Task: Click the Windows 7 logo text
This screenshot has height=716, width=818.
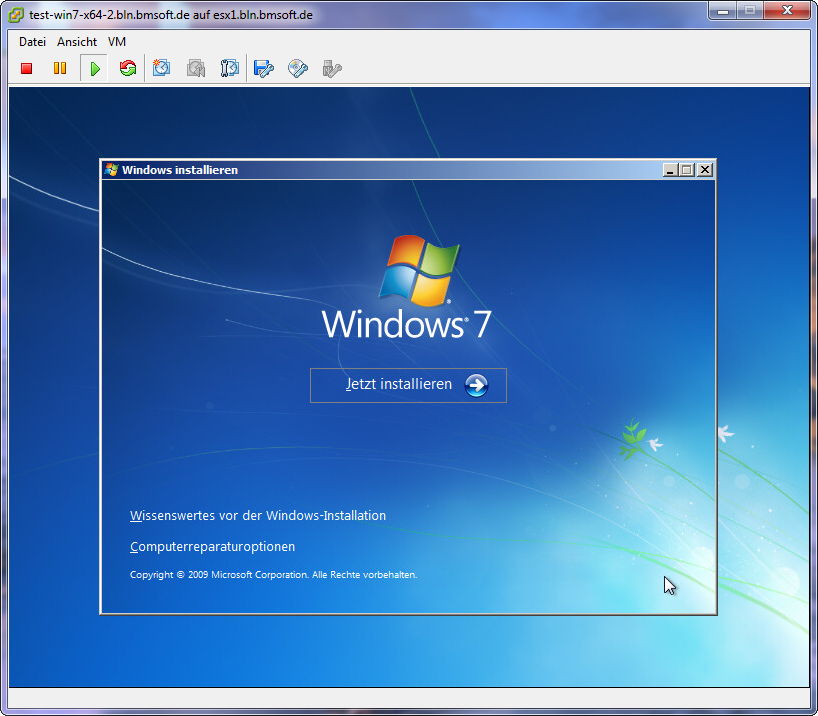Action: coord(406,324)
